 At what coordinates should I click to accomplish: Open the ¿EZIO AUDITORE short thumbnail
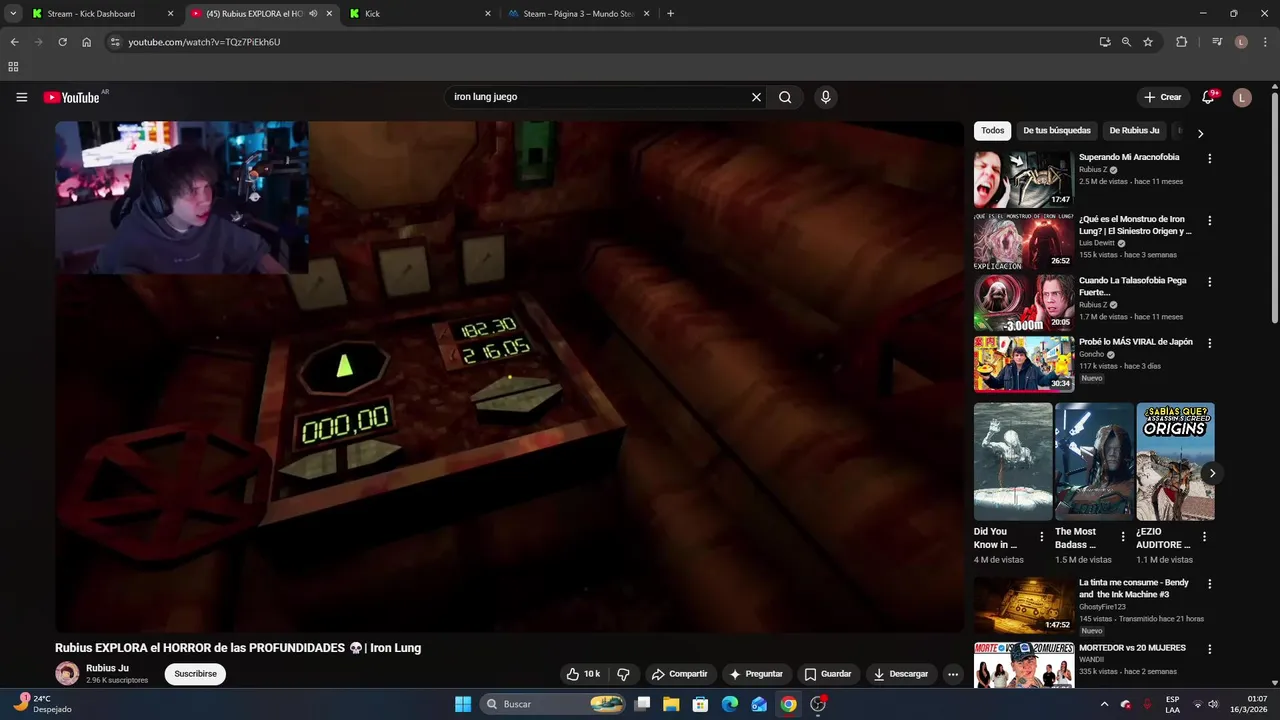point(1175,461)
